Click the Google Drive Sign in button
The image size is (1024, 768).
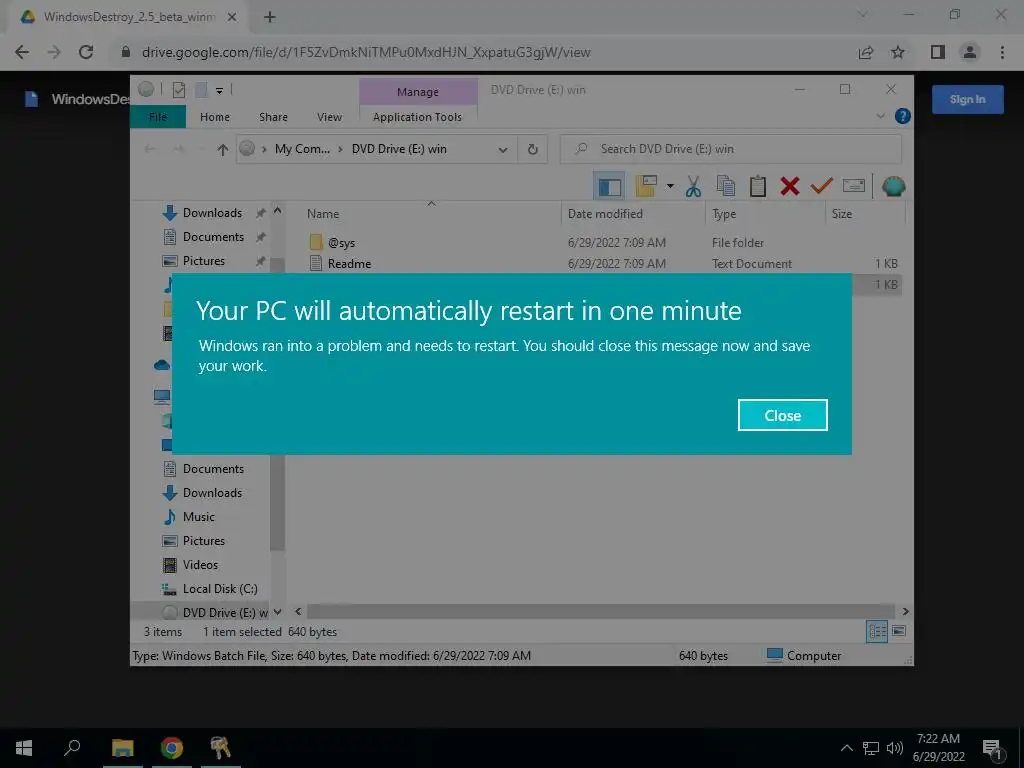point(967,99)
